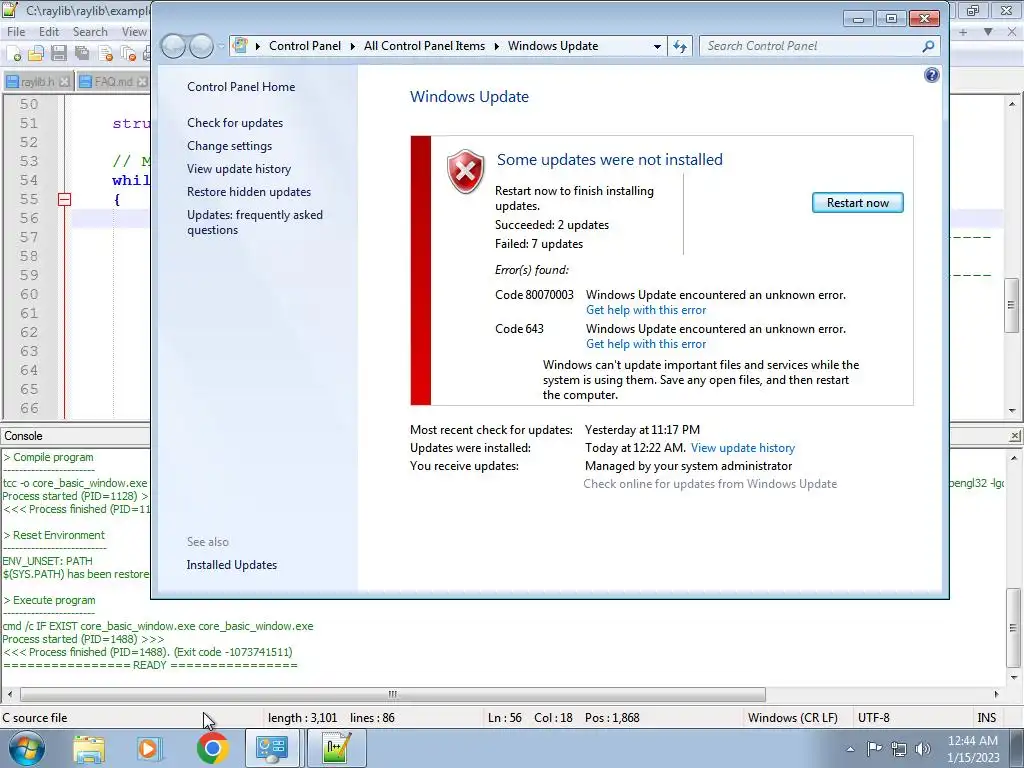
Task: Click Check online for updates from Windows Update
Action: (710, 484)
